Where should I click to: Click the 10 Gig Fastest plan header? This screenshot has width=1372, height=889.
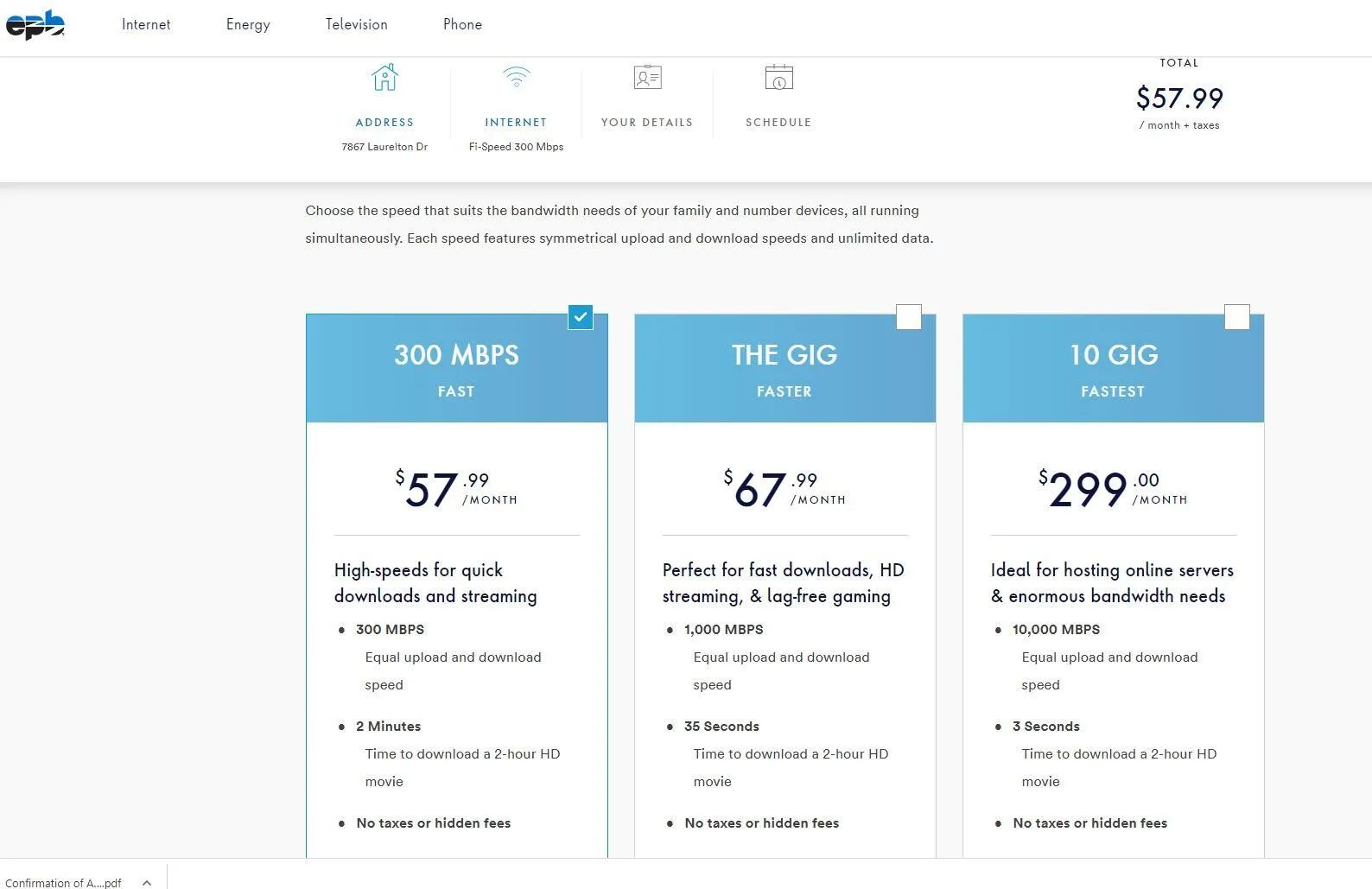click(1114, 368)
